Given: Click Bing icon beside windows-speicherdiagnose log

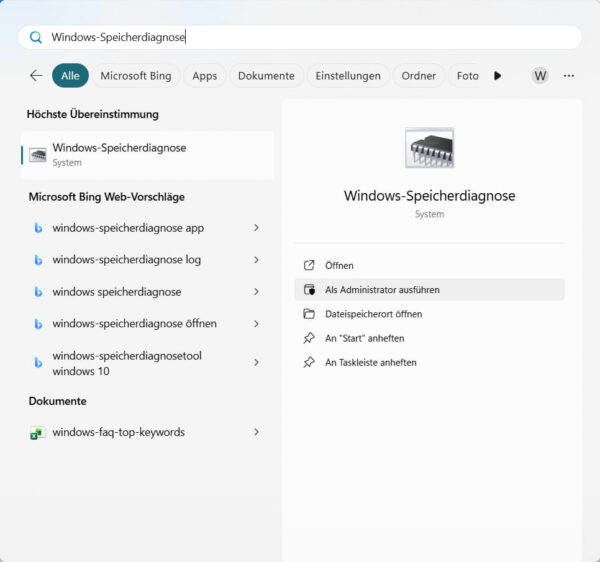Looking at the screenshot, I should point(38,260).
